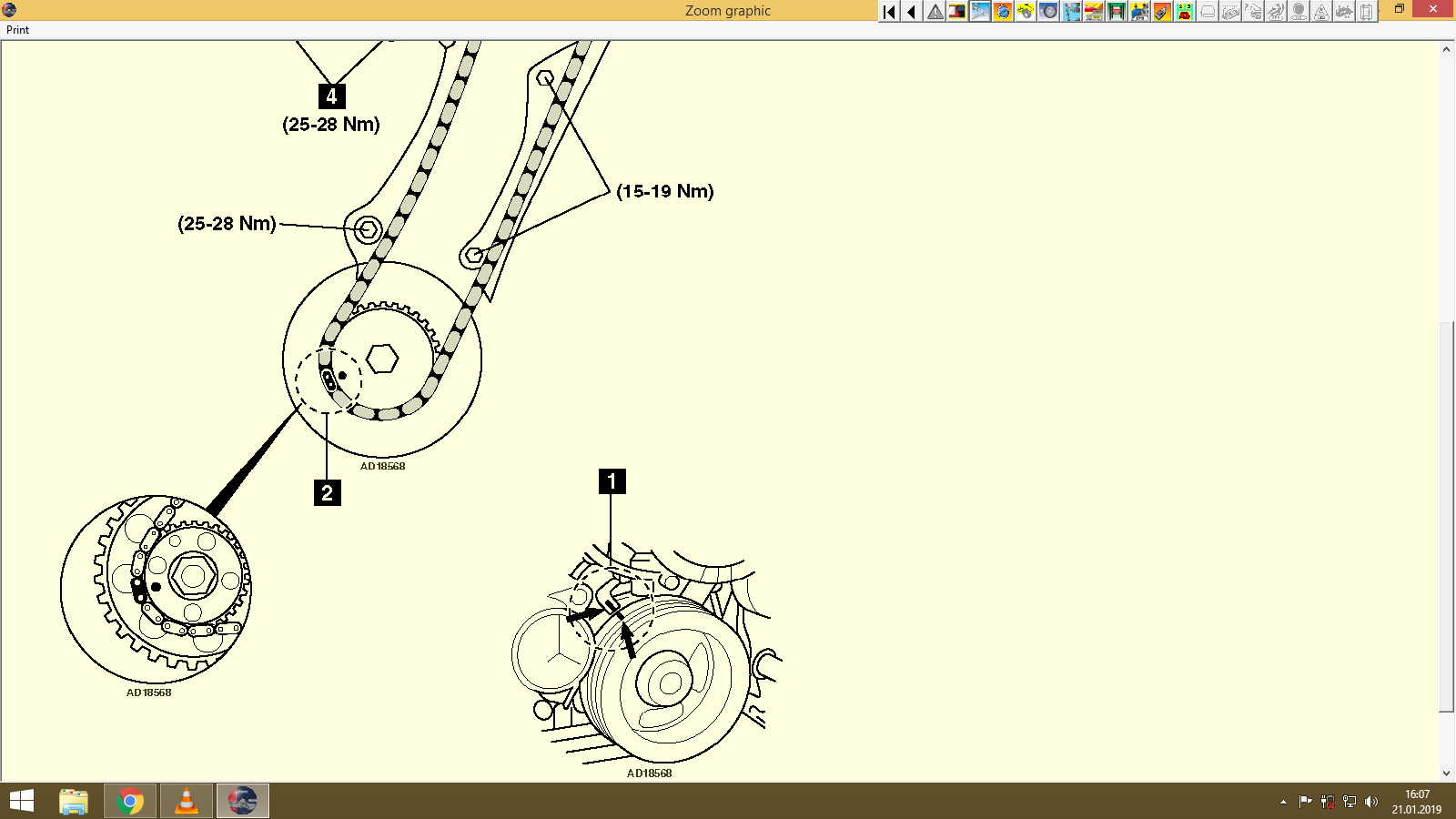The width and height of the screenshot is (1456, 819).
Task: Select the spray gun toolbar icon
Action: pyautogui.click(x=1161, y=12)
